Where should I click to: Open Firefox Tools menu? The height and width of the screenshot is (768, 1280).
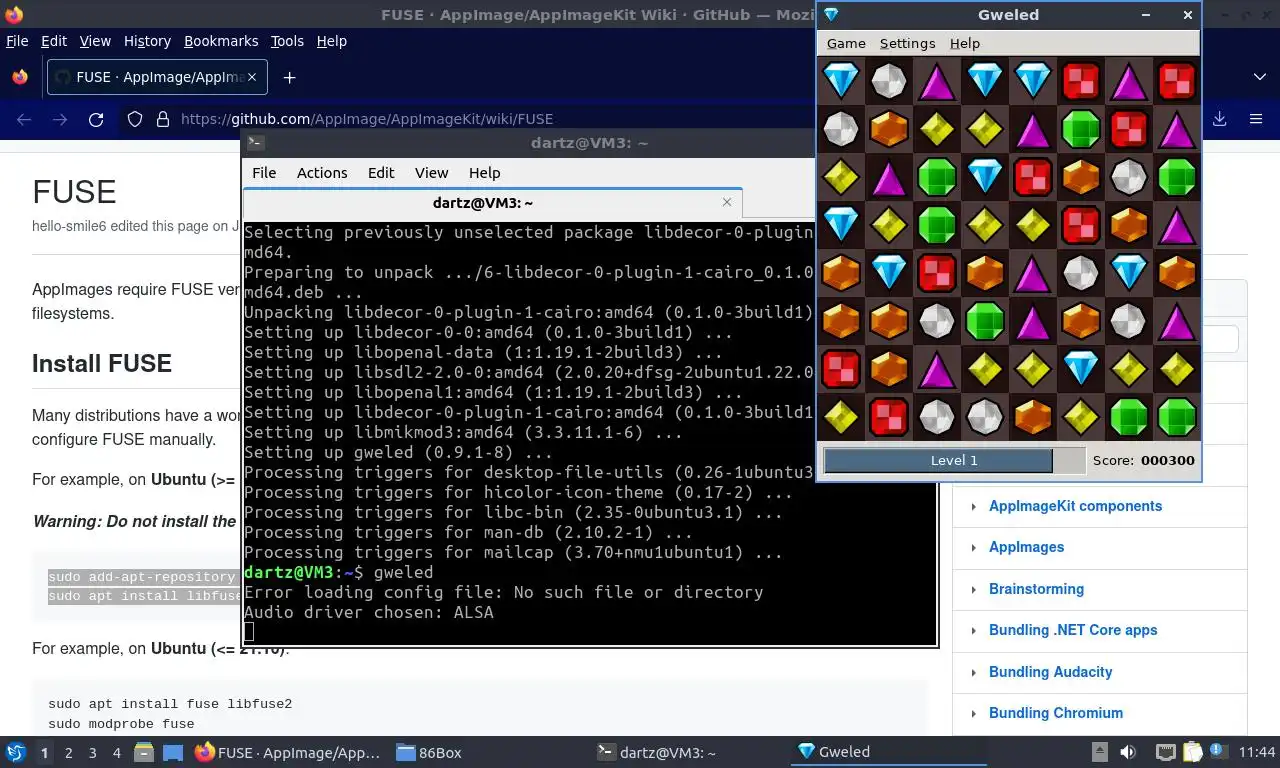pyautogui.click(x=287, y=41)
